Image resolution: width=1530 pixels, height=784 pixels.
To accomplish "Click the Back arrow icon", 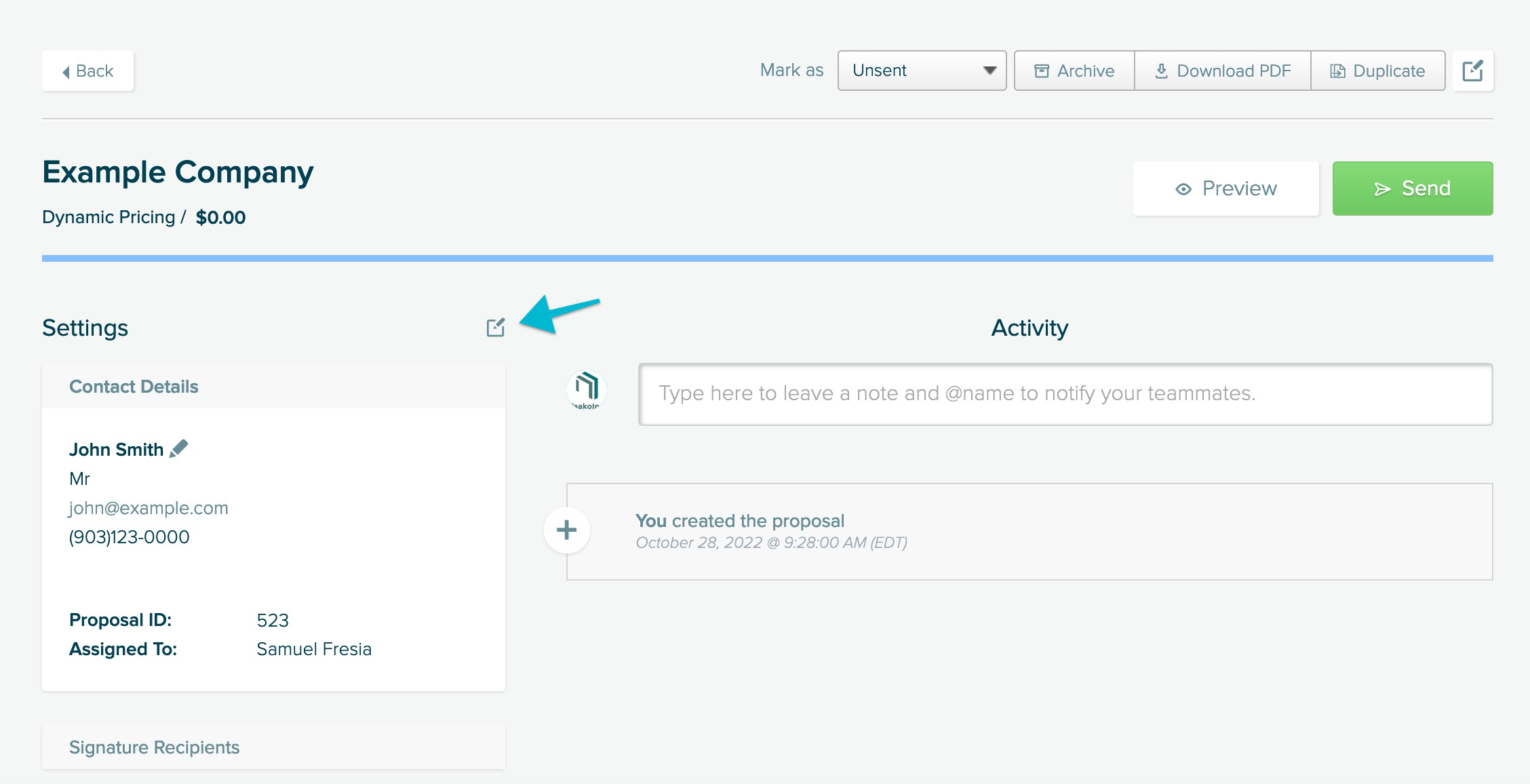I will pyautogui.click(x=66, y=71).
